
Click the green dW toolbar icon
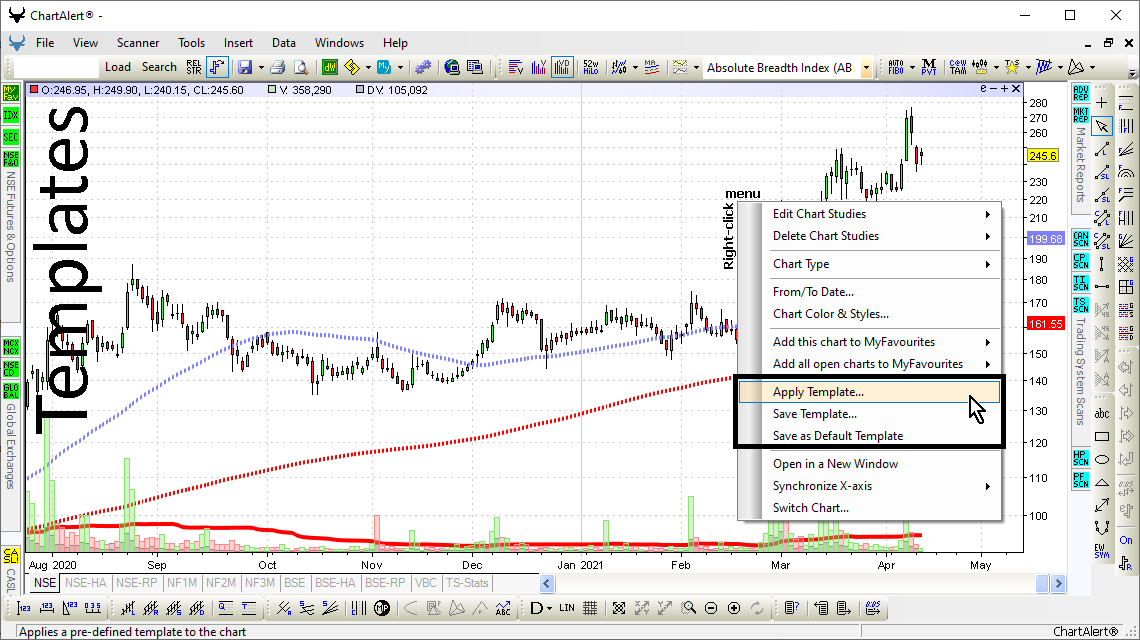tap(330, 68)
